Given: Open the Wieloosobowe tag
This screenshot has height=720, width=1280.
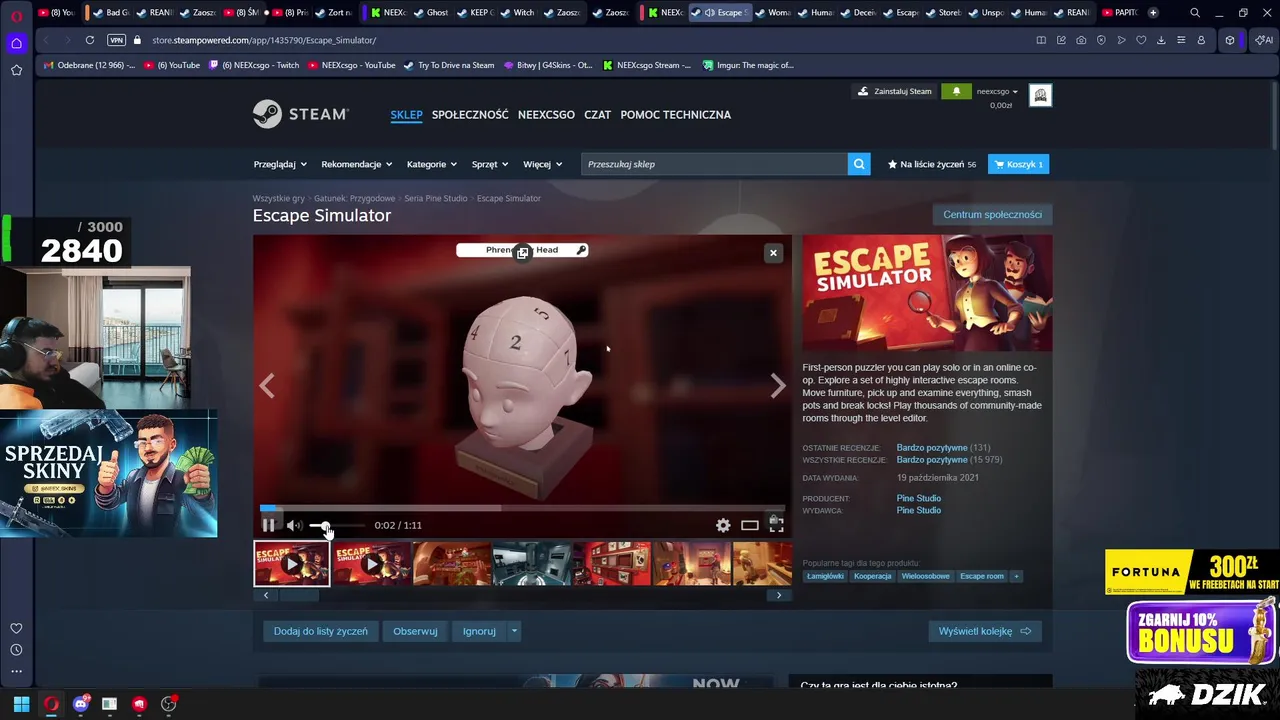Looking at the screenshot, I should pos(925,576).
